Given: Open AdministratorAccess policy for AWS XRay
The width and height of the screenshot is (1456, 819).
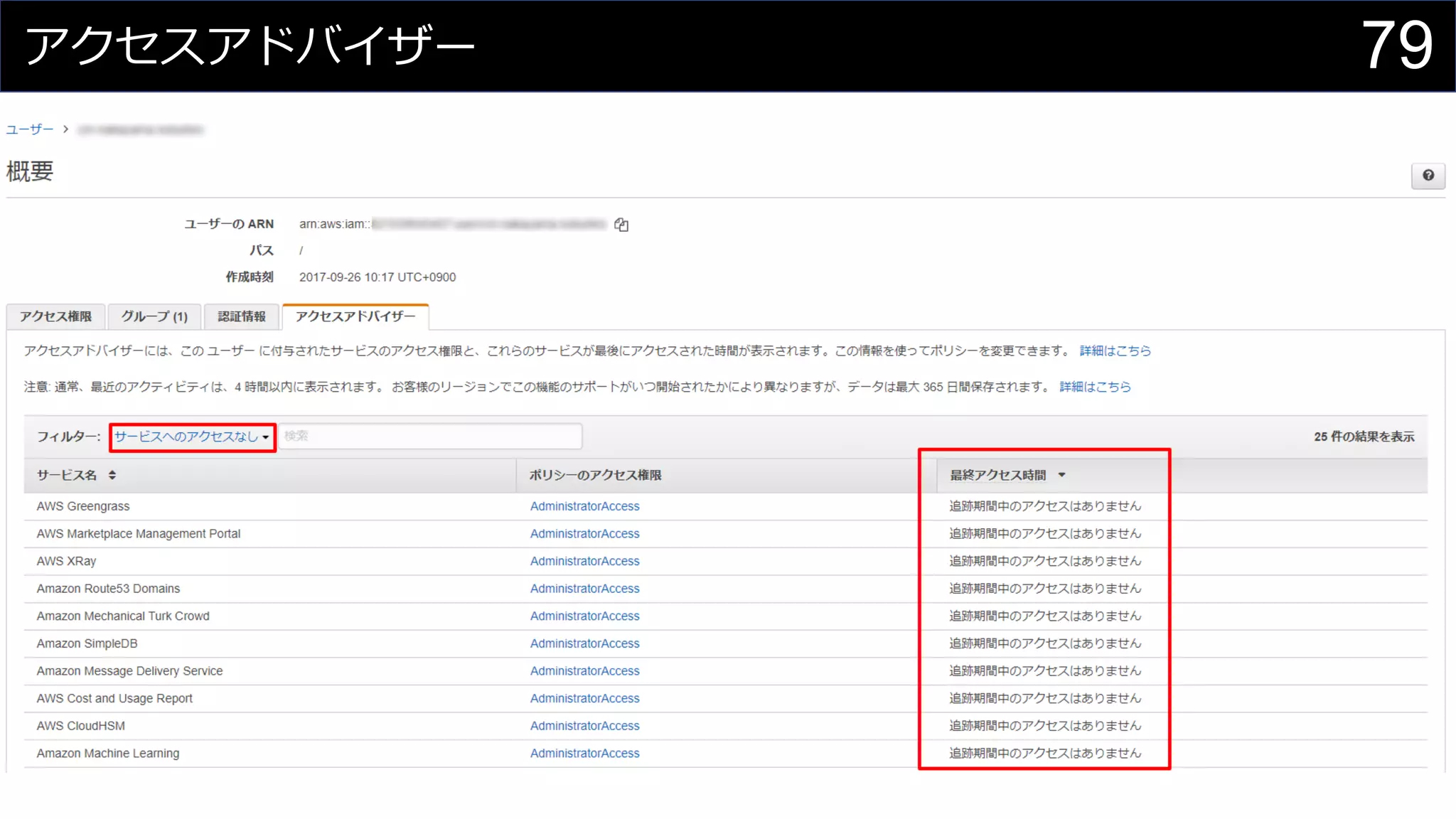Looking at the screenshot, I should pyautogui.click(x=584, y=561).
